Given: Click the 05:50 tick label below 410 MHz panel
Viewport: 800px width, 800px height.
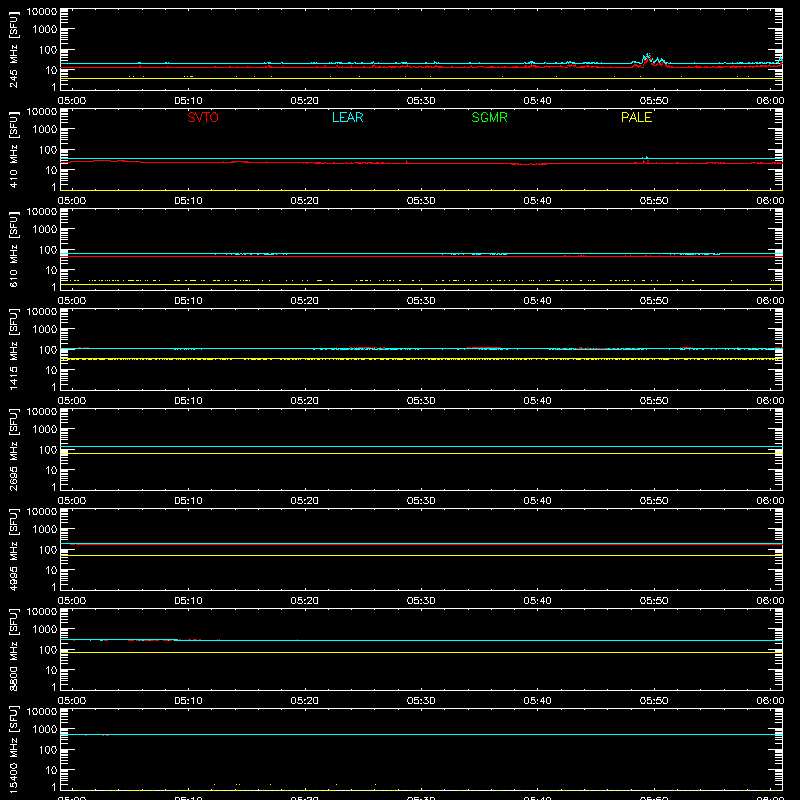Looking at the screenshot, I should [654, 201].
